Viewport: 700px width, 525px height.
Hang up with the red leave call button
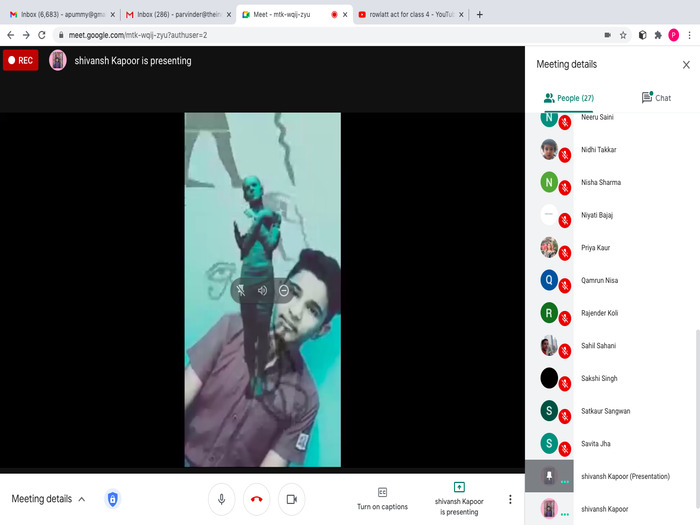click(x=256, y=499)
